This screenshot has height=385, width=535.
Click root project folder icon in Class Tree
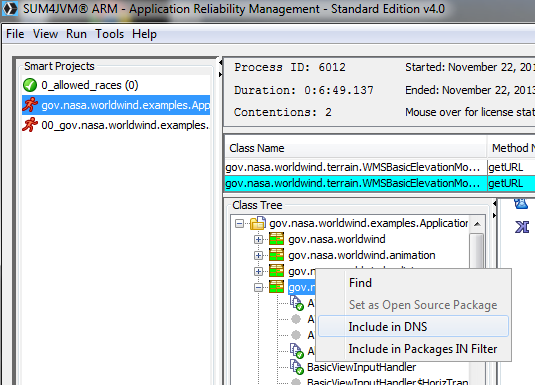pos(258,223)
